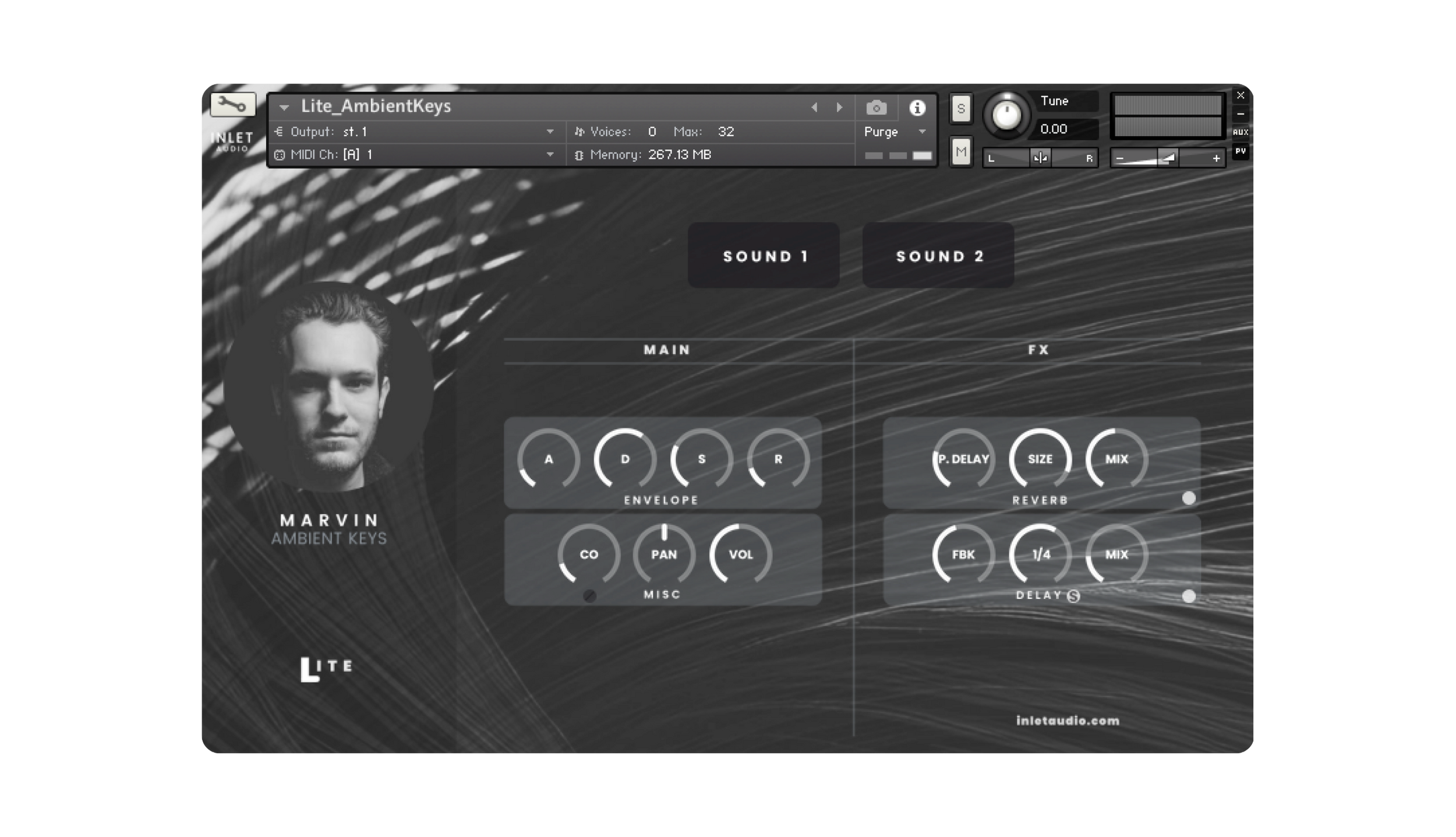Screen dimensions: 1456x837
Task: Click the delay FBK knob
Action: pos(963,554)
